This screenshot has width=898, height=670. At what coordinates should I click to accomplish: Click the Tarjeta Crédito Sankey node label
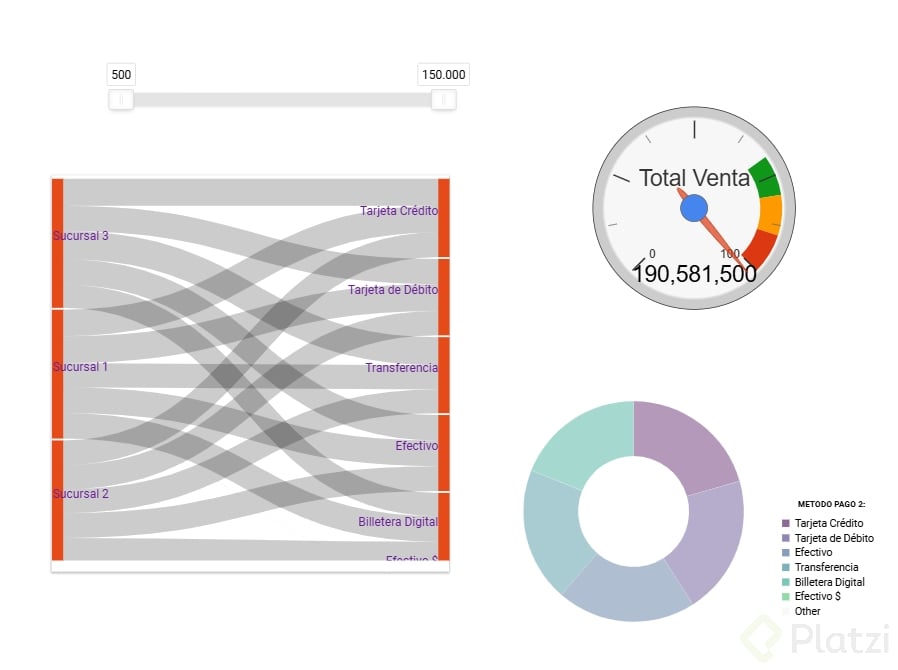398,211
